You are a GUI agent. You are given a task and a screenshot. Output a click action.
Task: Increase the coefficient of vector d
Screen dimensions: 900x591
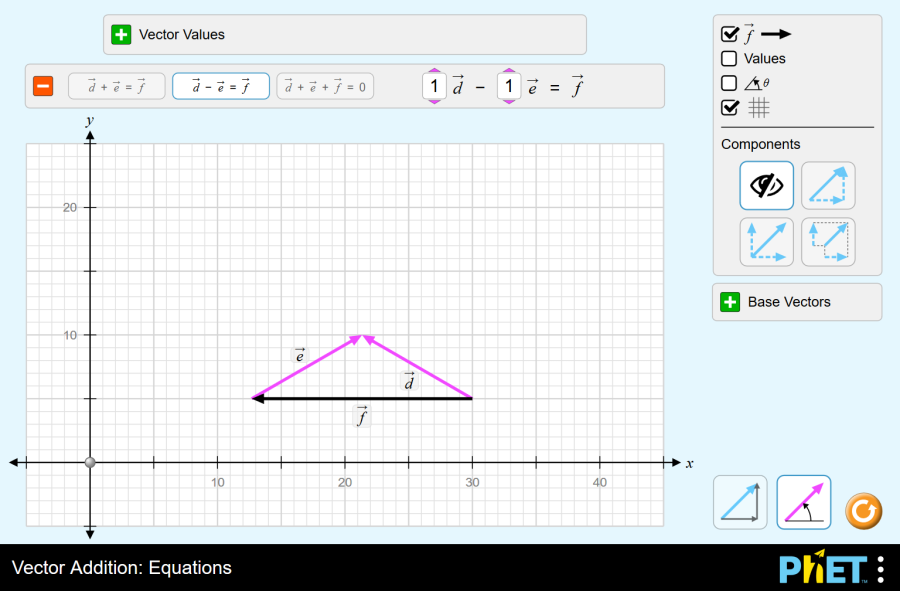(x=433, y=72)
